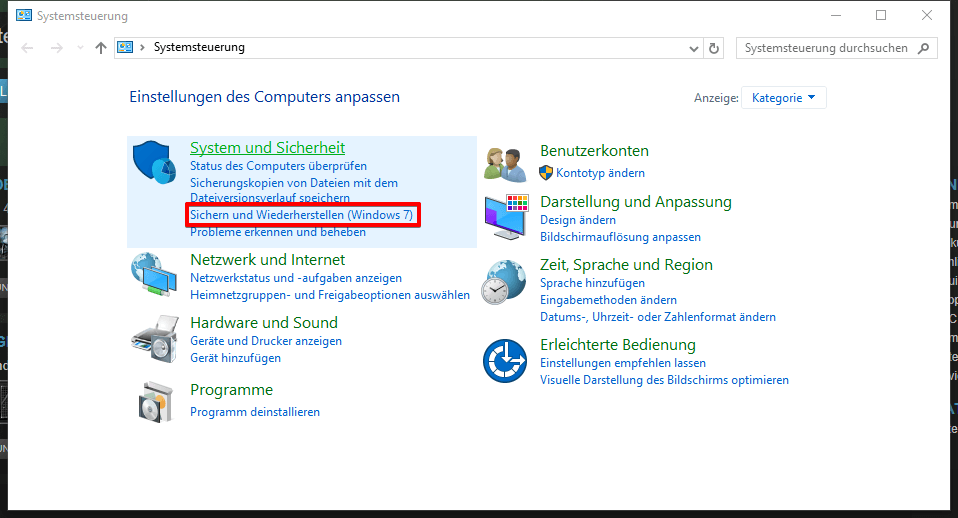Click Eingabemethoden ändern link
The image size is (958, 518).
coord(609,300)
